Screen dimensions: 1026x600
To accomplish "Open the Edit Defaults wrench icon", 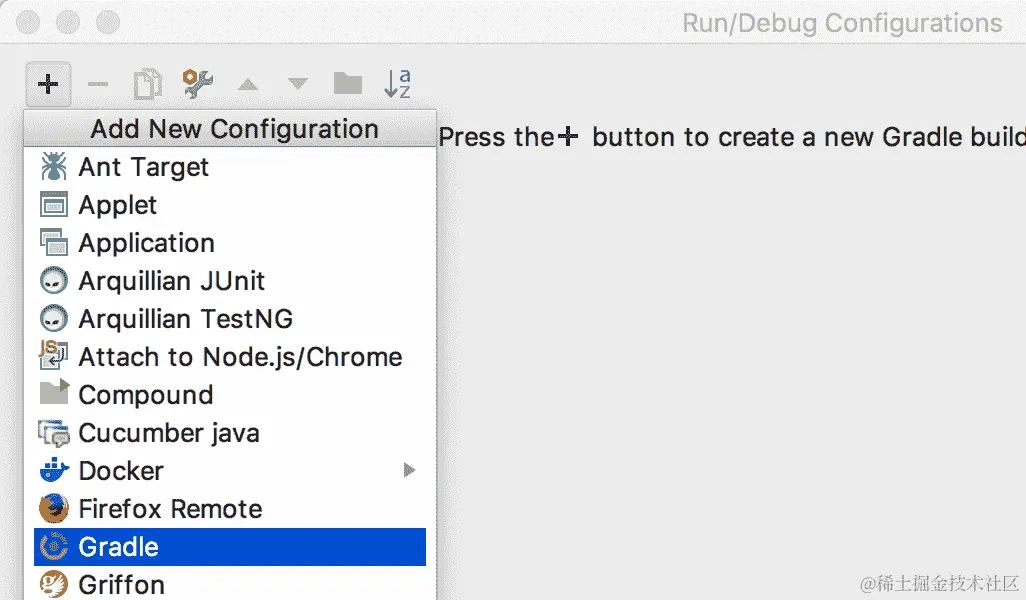I will (x=198, y=84).
